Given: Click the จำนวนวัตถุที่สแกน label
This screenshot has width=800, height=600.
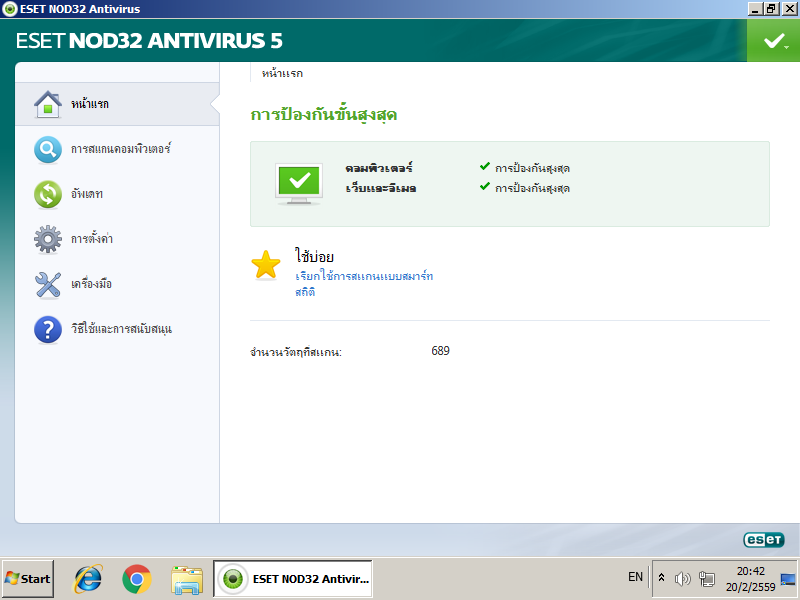Looking at the screenshot, I should [296, 352].
